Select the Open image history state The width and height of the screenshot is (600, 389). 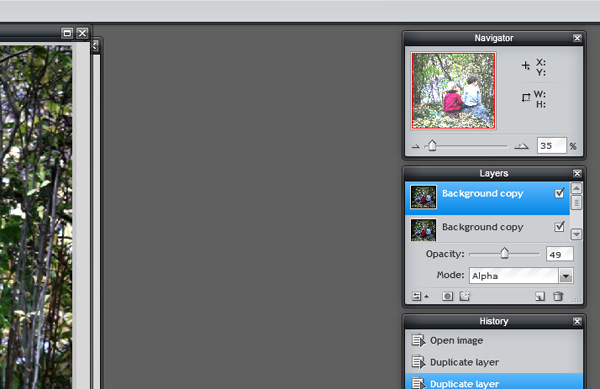(494, 340)
